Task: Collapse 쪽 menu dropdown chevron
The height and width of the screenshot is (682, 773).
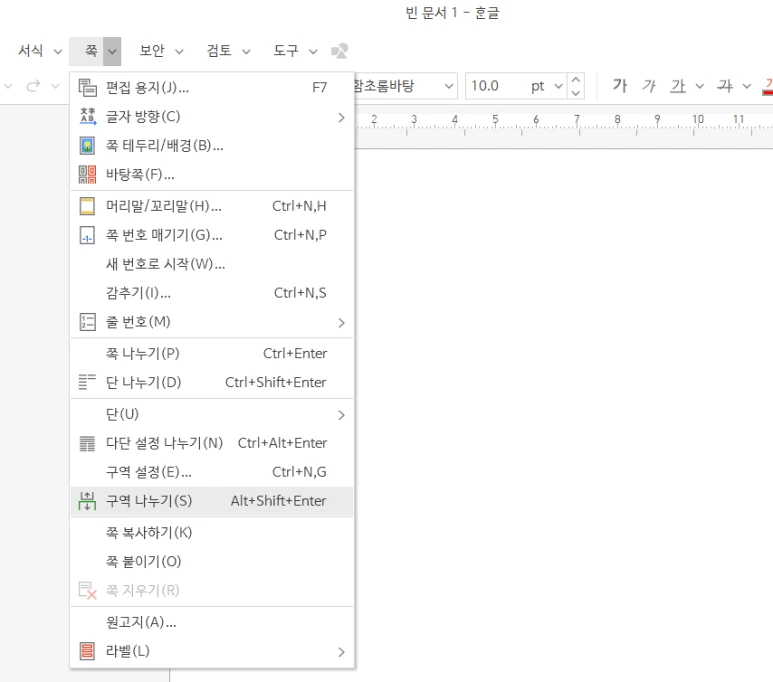Action: [112, 51]
